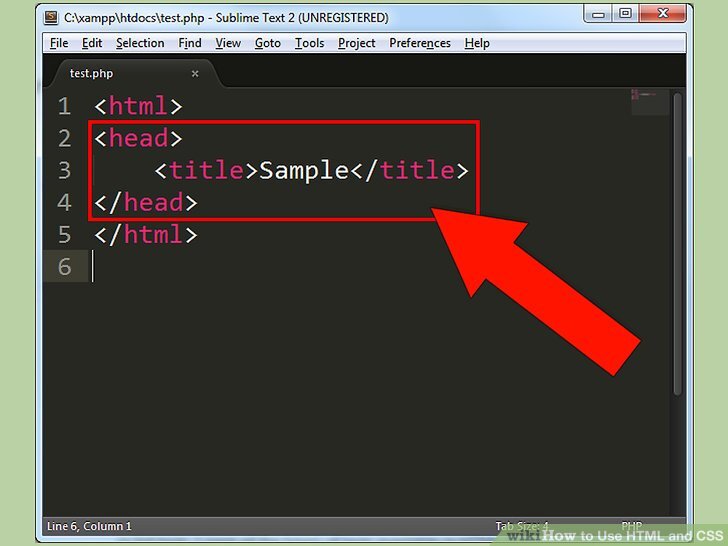Close the Sublime Text window
728x546 pixels.
tap(663, 13)
